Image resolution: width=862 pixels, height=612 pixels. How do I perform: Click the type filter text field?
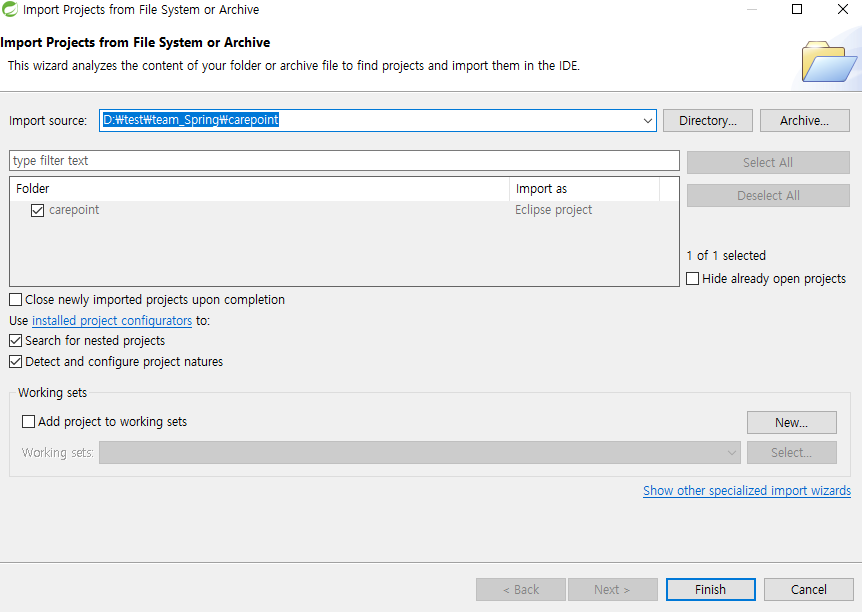[x=344, y=161]
